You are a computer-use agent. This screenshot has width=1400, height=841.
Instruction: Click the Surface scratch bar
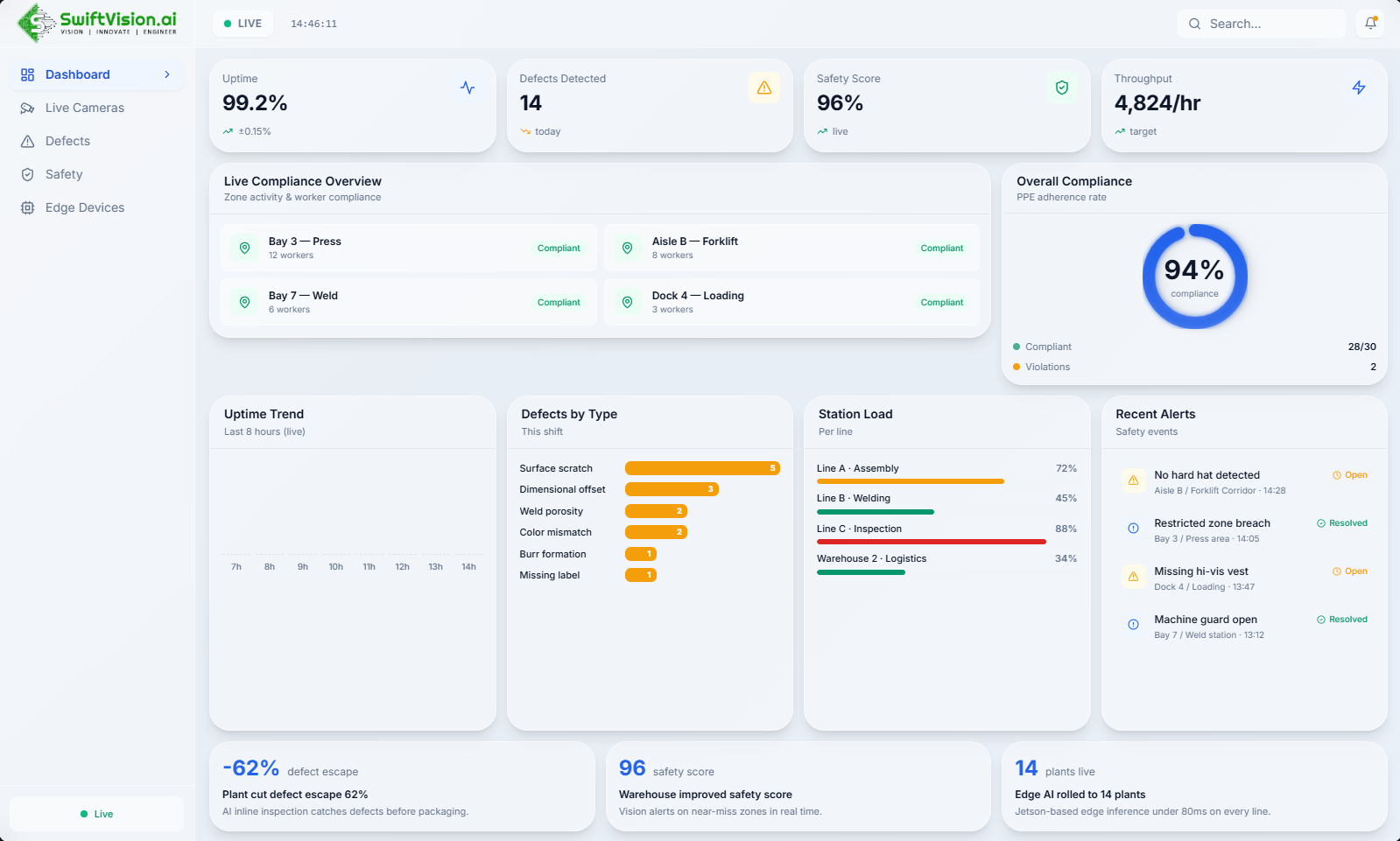point(702,468)
